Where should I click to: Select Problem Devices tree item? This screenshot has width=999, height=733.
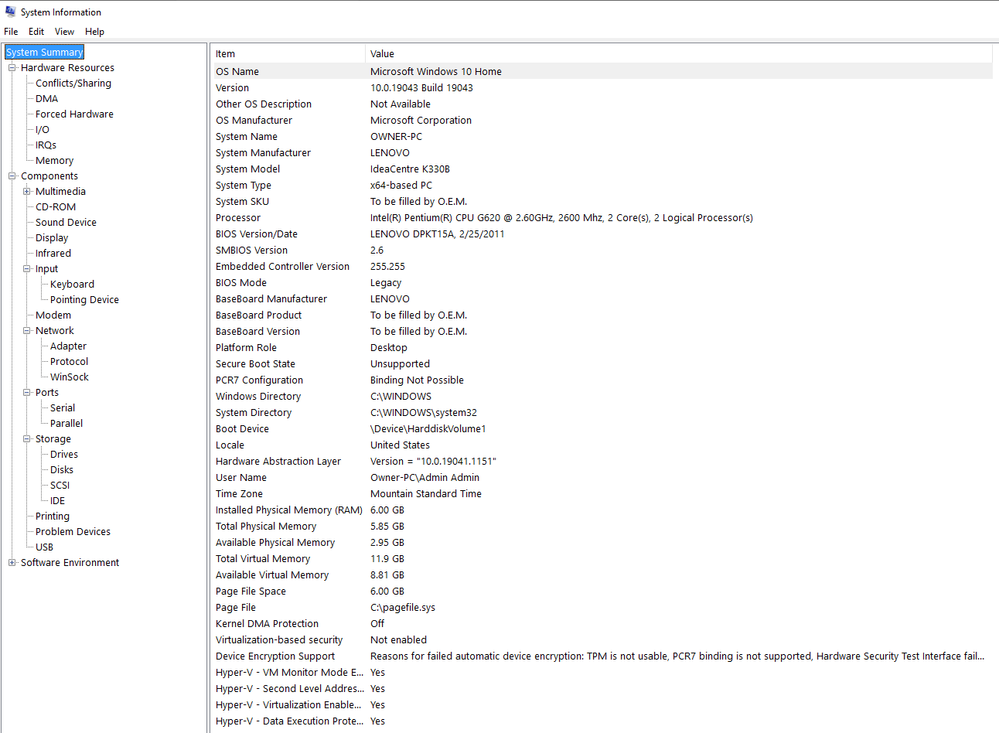73,532
